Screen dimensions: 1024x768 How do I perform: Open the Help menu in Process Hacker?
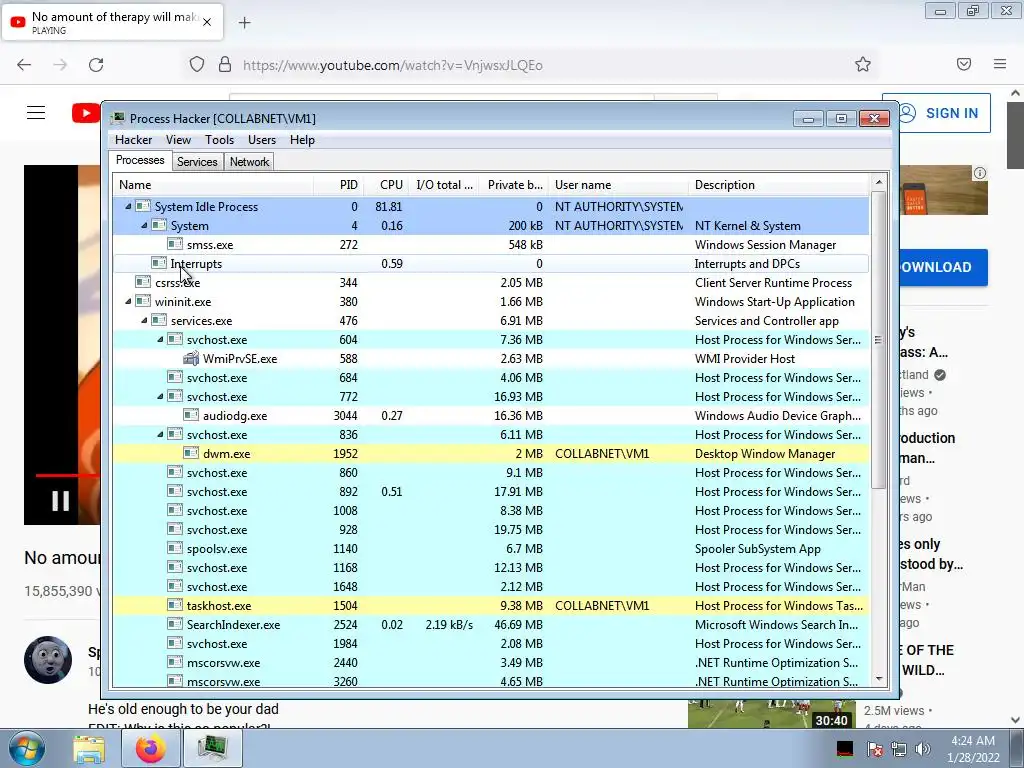302,140
